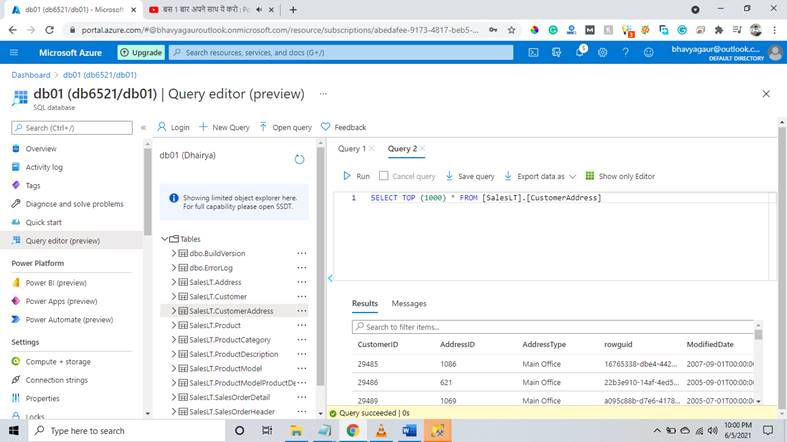Expand the dbo.BuildVersion table

point(174,253)
